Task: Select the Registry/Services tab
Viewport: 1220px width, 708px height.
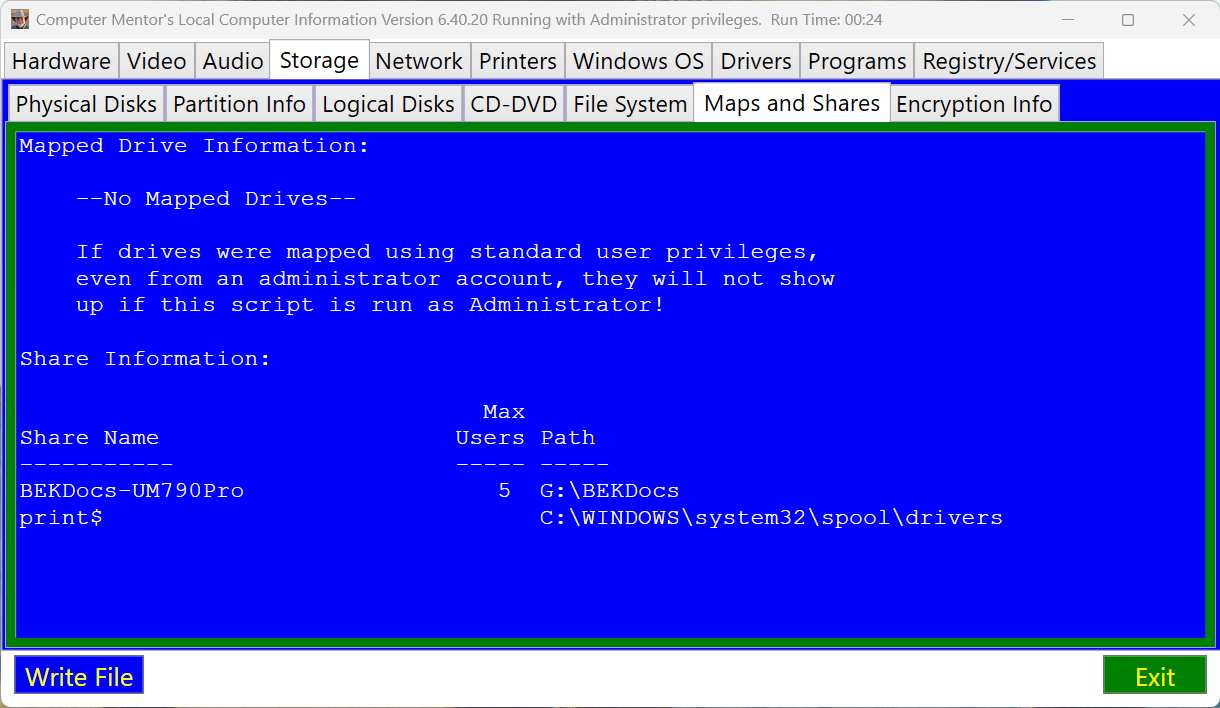Action: pyautogui.click(x=1009, y=61)
